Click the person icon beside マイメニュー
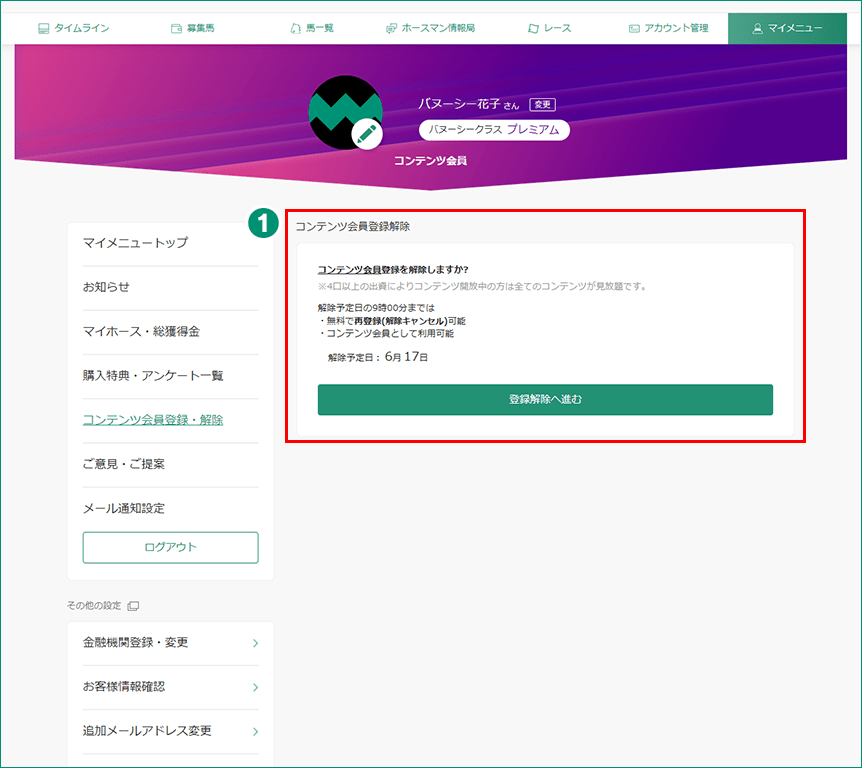This screenshot has height=768, width=862. coord(758,29)
